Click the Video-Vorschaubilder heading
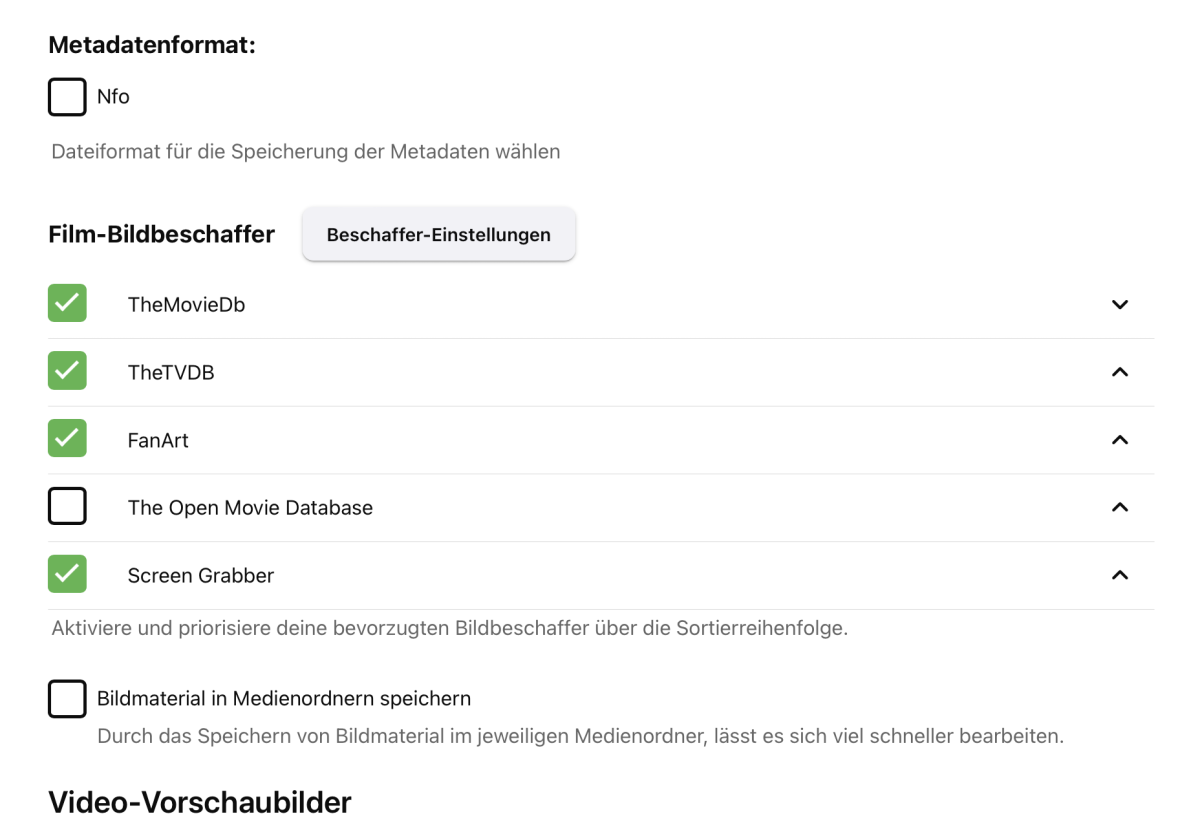Screen dimensions: 1200x825 click(x=199, y=801)
